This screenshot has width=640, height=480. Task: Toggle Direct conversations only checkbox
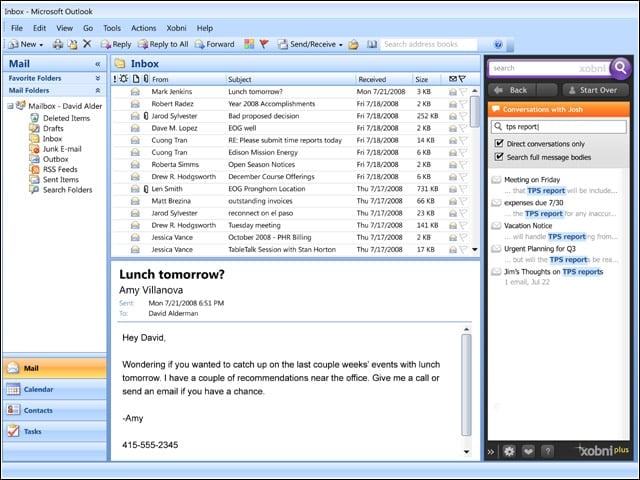499,143
